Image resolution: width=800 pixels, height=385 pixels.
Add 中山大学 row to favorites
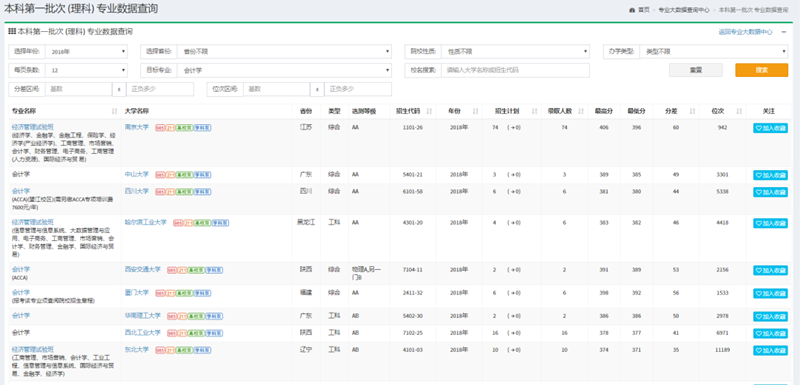pyautogui.click(x=770, y=175)
